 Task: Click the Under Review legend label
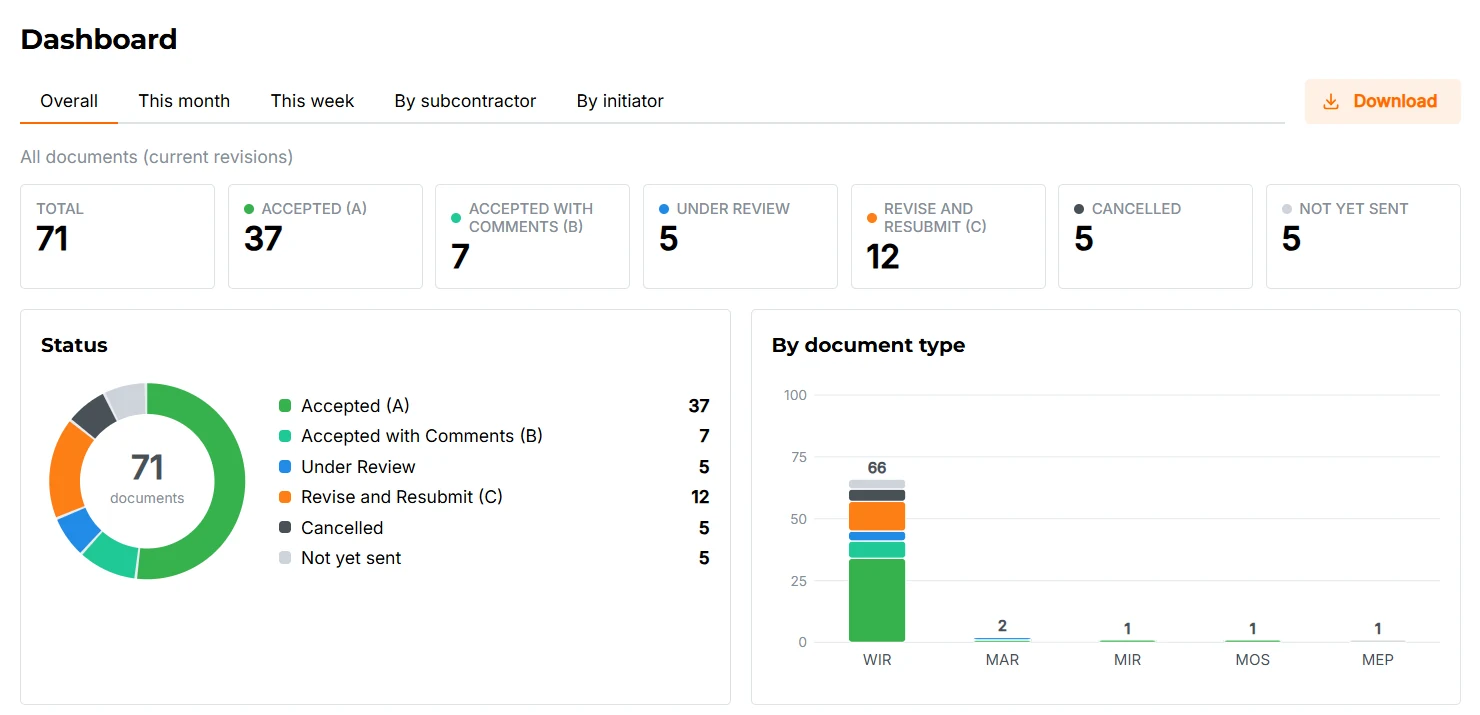tap(358, 467)
